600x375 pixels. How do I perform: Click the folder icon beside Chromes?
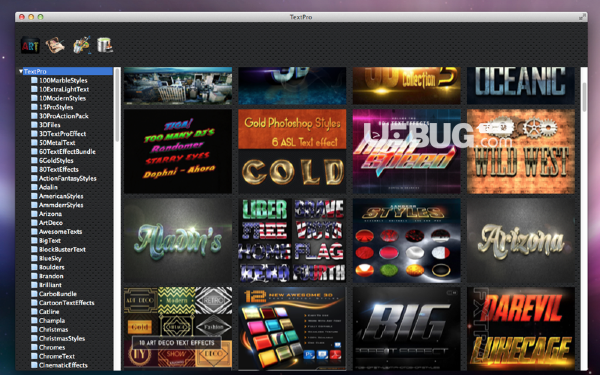tap(34, 347)
